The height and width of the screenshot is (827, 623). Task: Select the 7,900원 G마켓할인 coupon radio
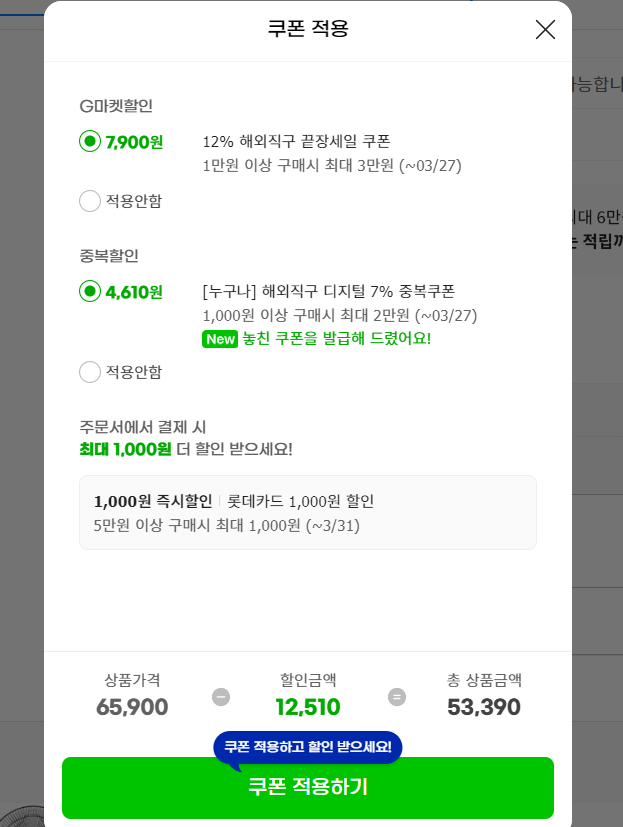90,142
